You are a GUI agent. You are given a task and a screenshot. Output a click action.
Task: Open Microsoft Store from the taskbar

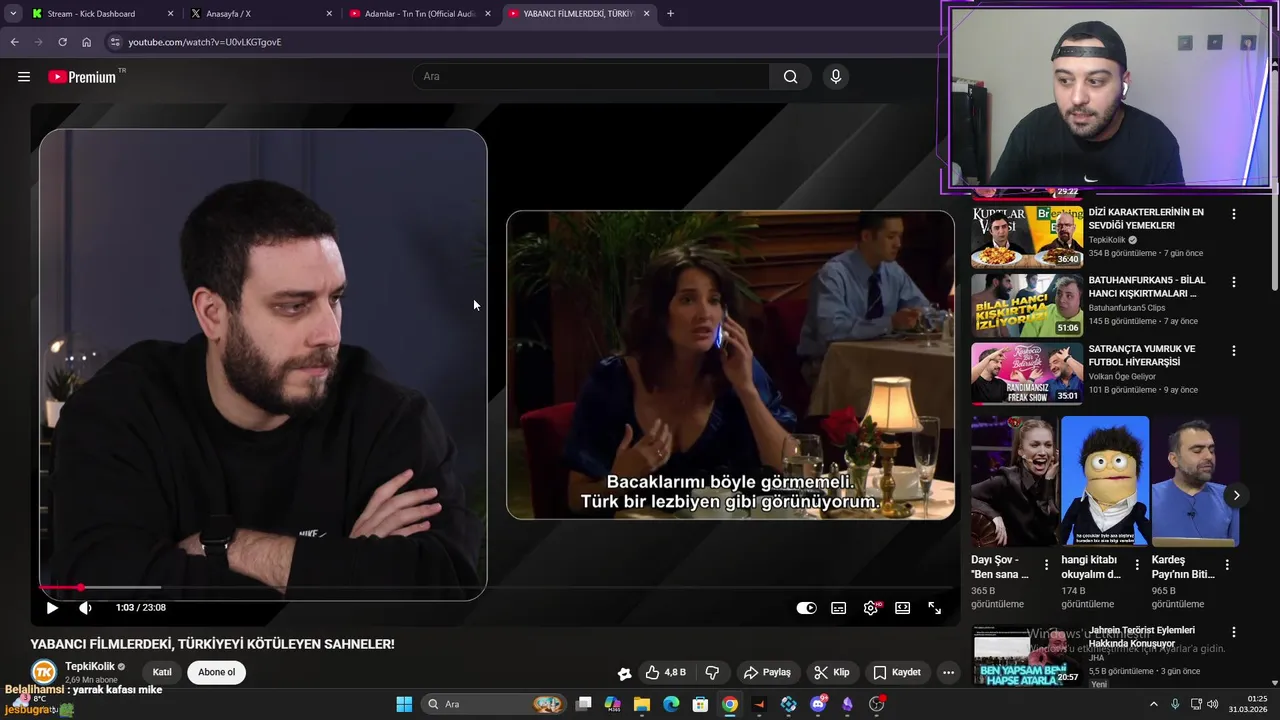701,704
